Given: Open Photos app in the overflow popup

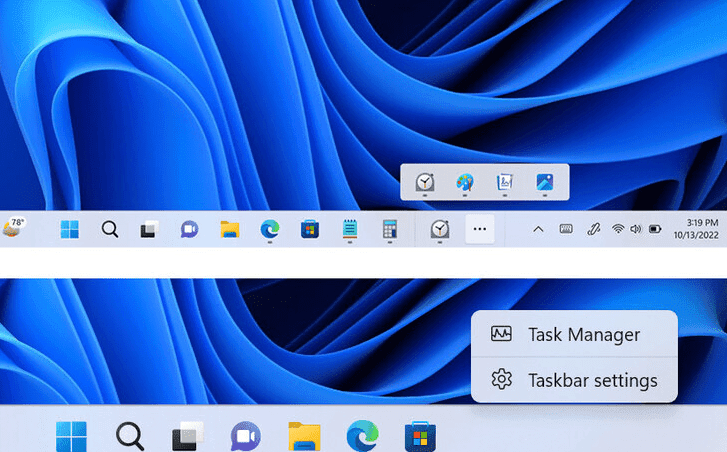Looking at the screenshot, I should pos(545,182).
